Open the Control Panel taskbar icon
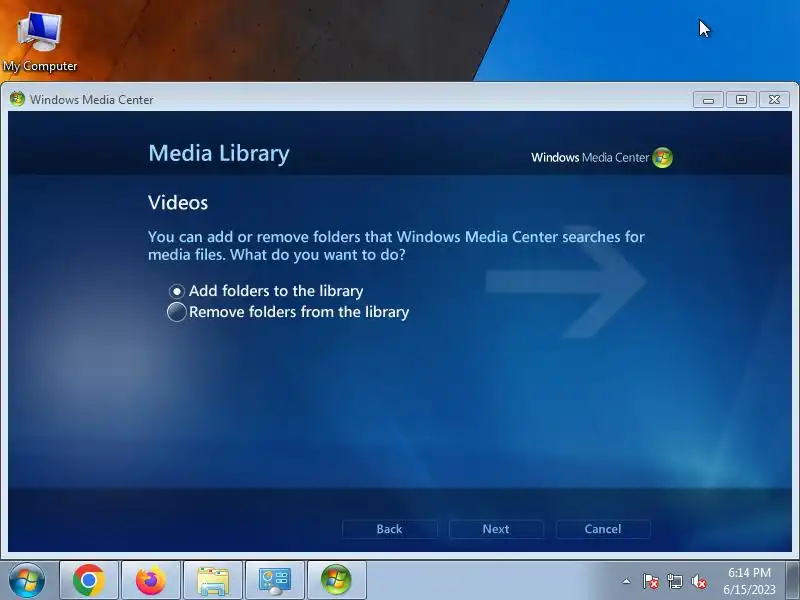The image size is (800, 600). [x=274, y=580]
